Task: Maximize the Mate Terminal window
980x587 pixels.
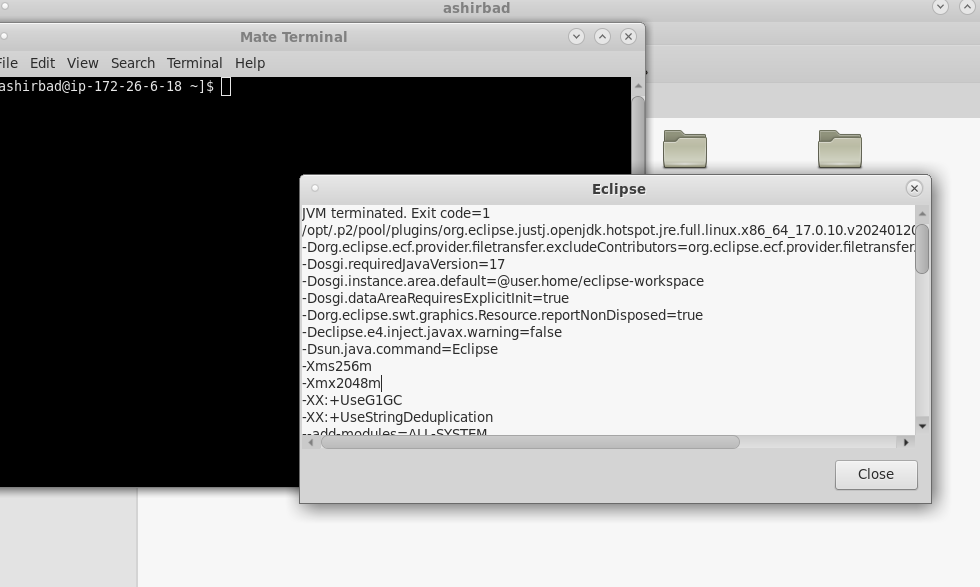Action: click(602, 37)
